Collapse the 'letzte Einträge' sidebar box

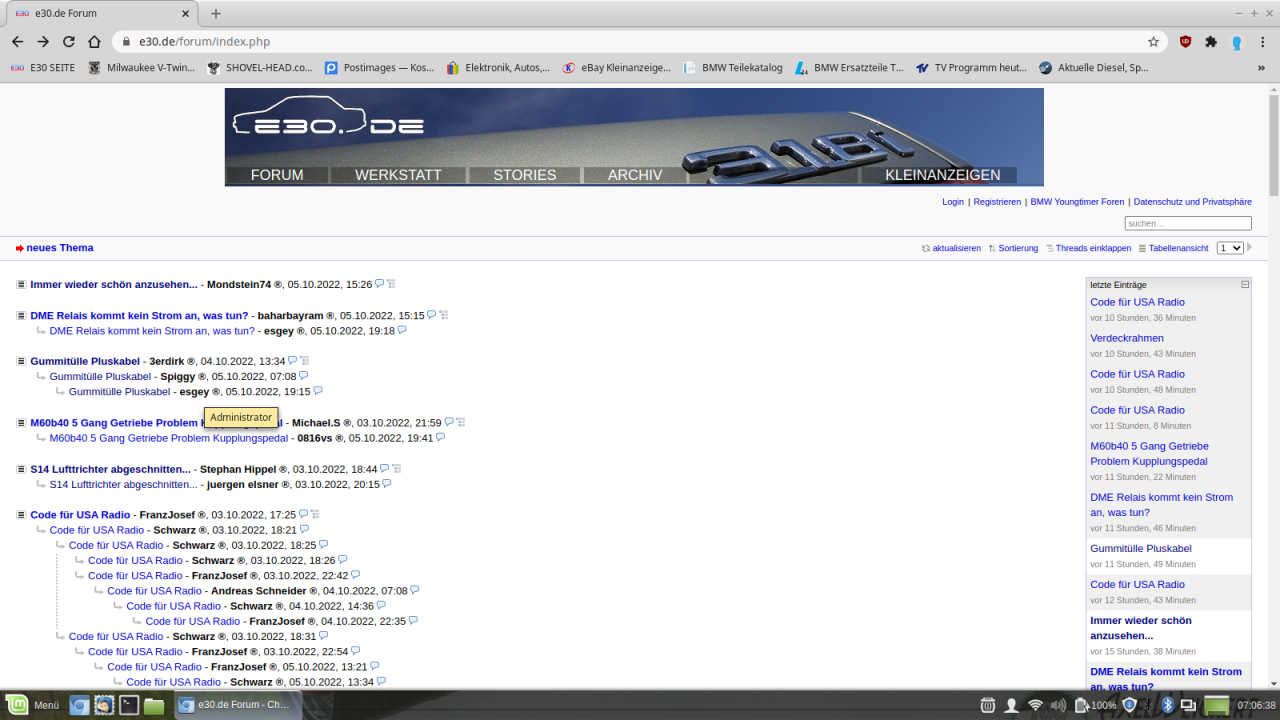(x=1245, y=285)
